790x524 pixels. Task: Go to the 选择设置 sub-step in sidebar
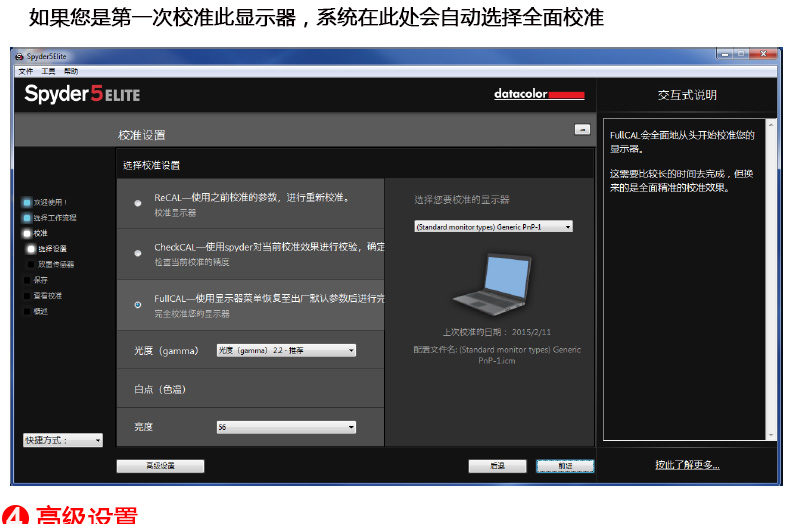(x=47, y=249)
